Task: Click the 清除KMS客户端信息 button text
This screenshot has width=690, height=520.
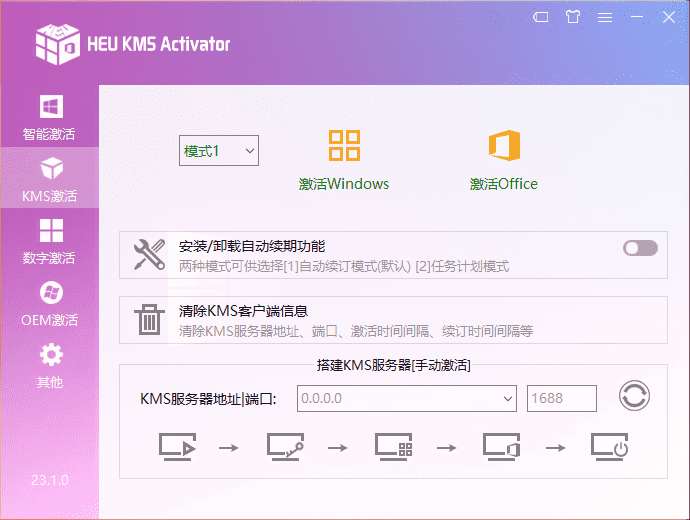Action: coord(243,311)
